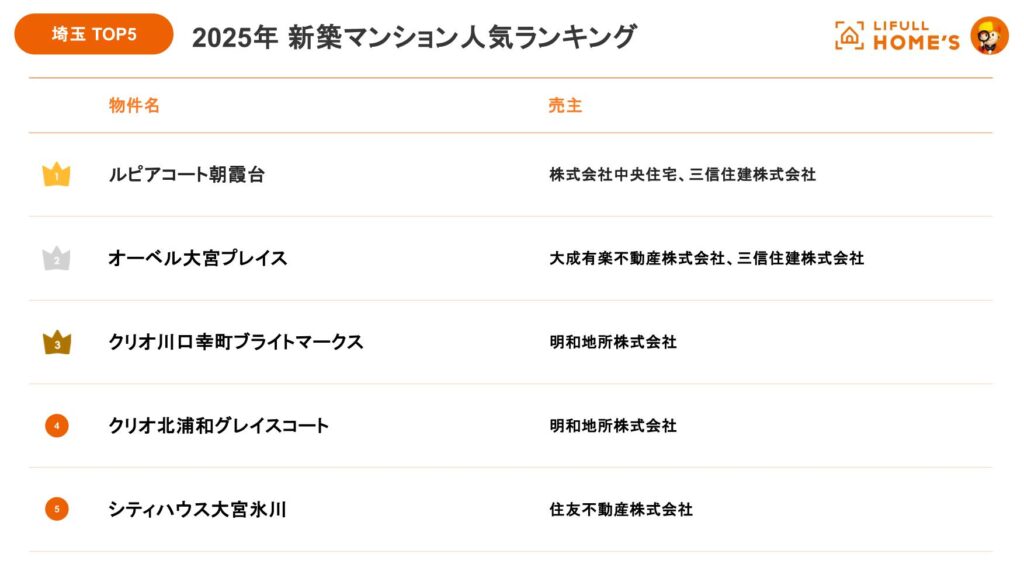Open the シティハウス大宮氷川 property listing
This screenshot has height=575, width=1024.
pyautogui.click(x=198, y=509)
